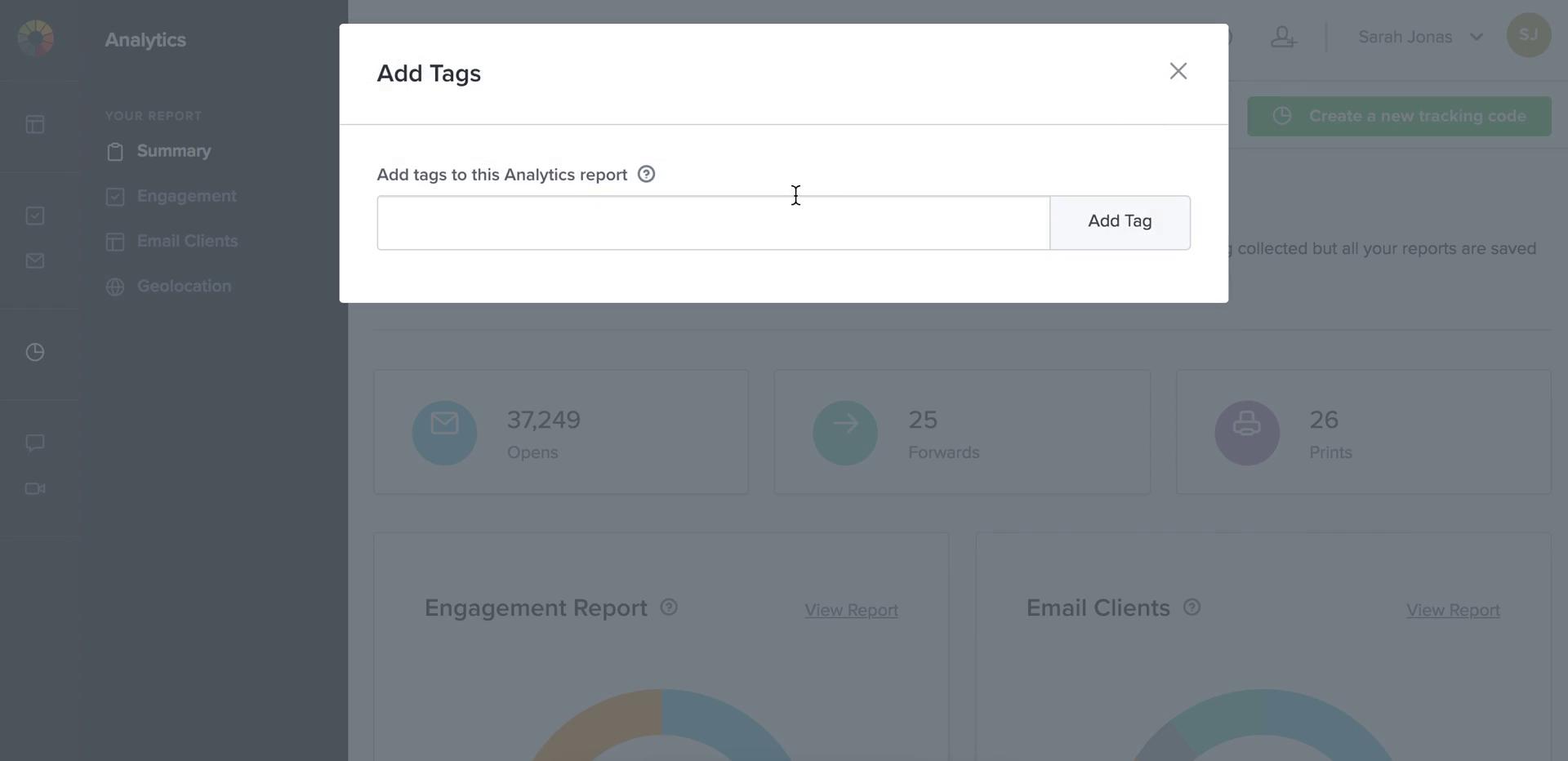Open the Geolocation report section
Image resolution: width=1568 pixels, height=761 pixels.
click(184, 286)
